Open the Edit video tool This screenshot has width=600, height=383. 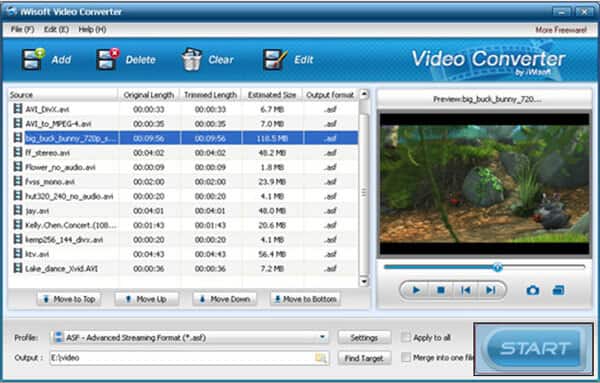(x=275, y=59)
